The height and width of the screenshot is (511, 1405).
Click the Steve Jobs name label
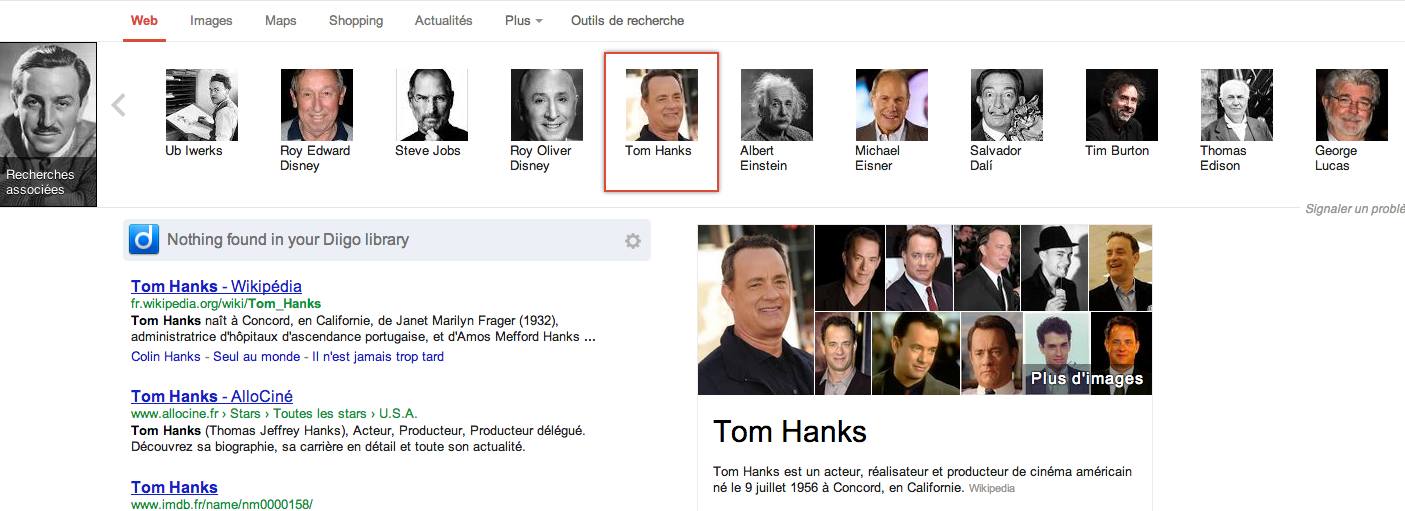pyautogui.click(x=428, y=151)
